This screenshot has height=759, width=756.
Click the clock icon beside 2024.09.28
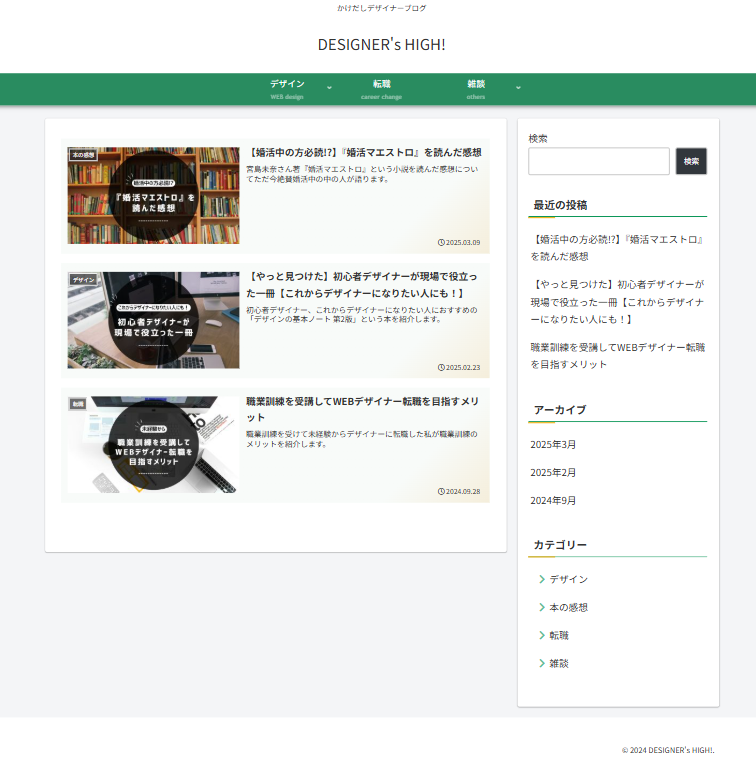tap(441, 491)
